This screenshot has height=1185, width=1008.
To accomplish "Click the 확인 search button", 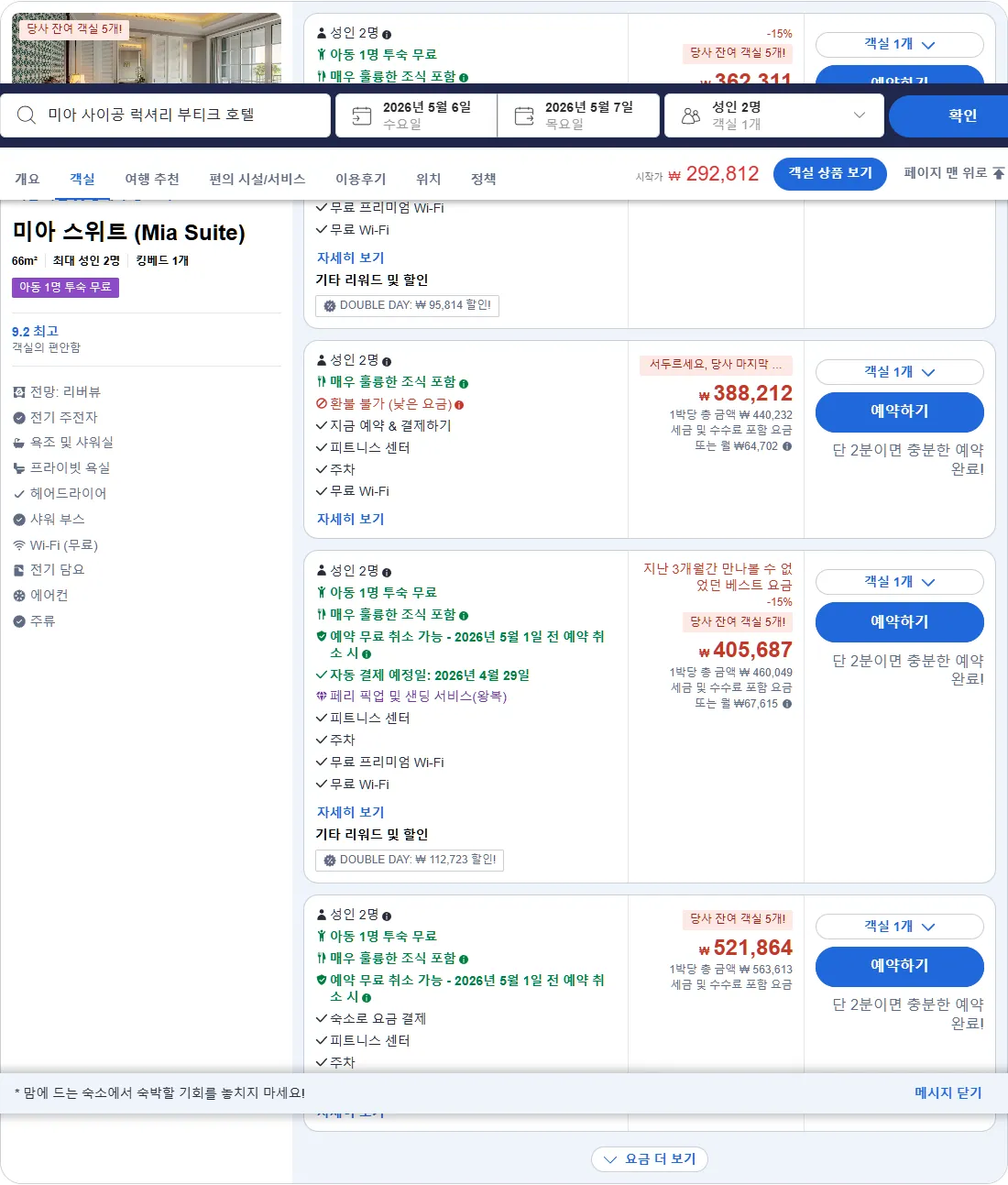I will 948,115.
